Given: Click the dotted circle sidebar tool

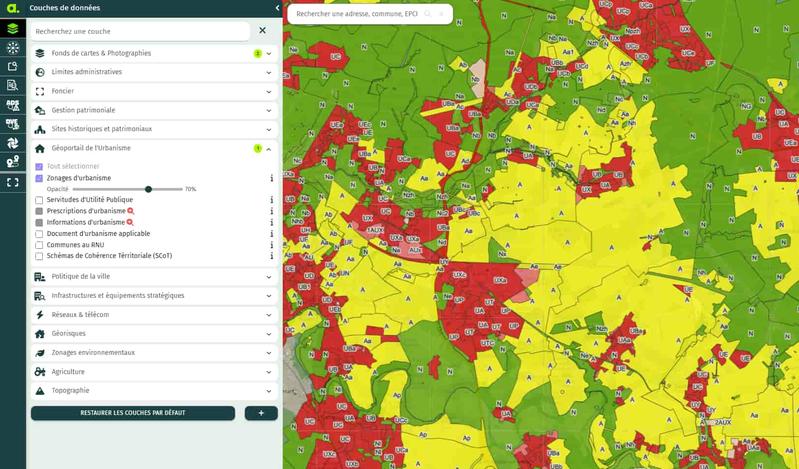Looking at the screenshot, I should point(13,47).
